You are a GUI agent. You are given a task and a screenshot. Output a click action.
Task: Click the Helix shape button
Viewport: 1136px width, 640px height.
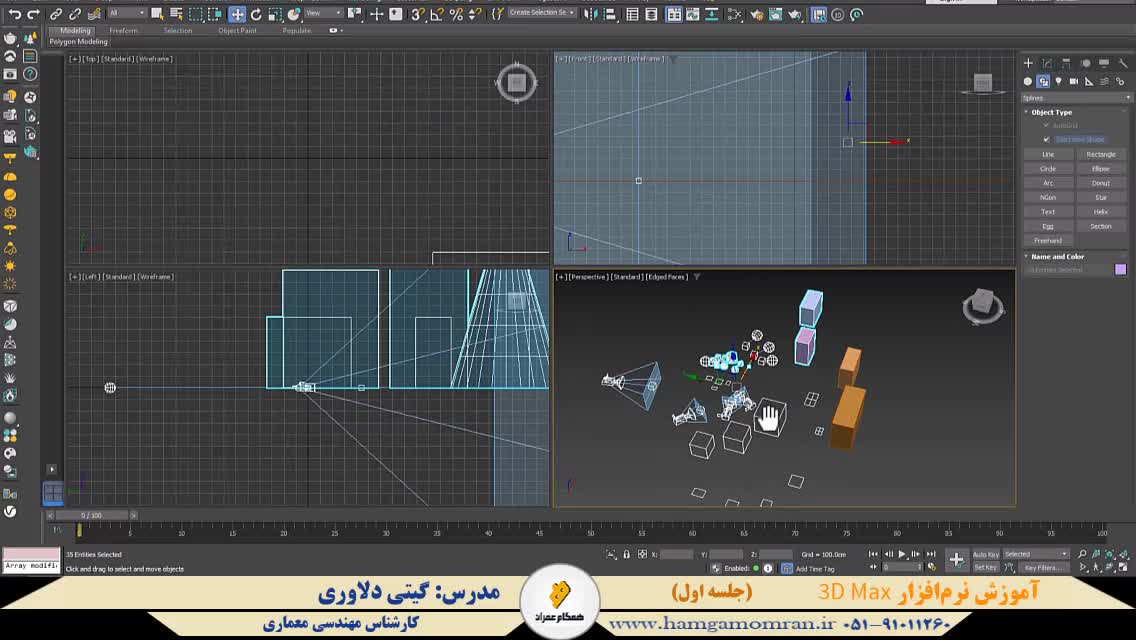[1100, 212]
